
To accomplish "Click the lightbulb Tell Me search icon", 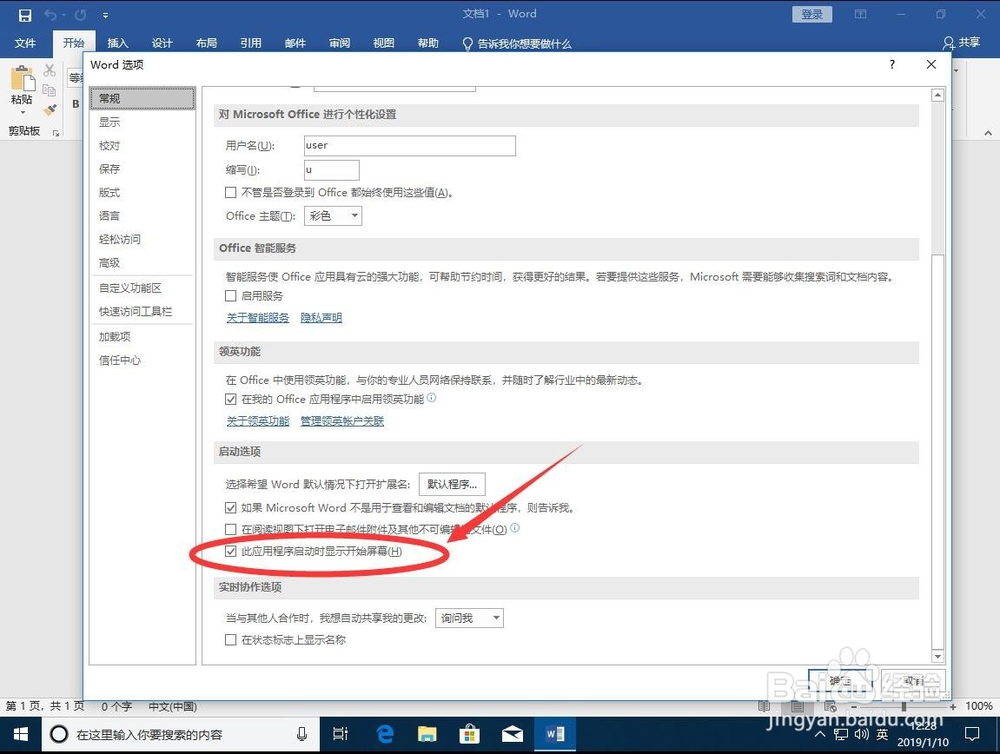I will [467, 43].
